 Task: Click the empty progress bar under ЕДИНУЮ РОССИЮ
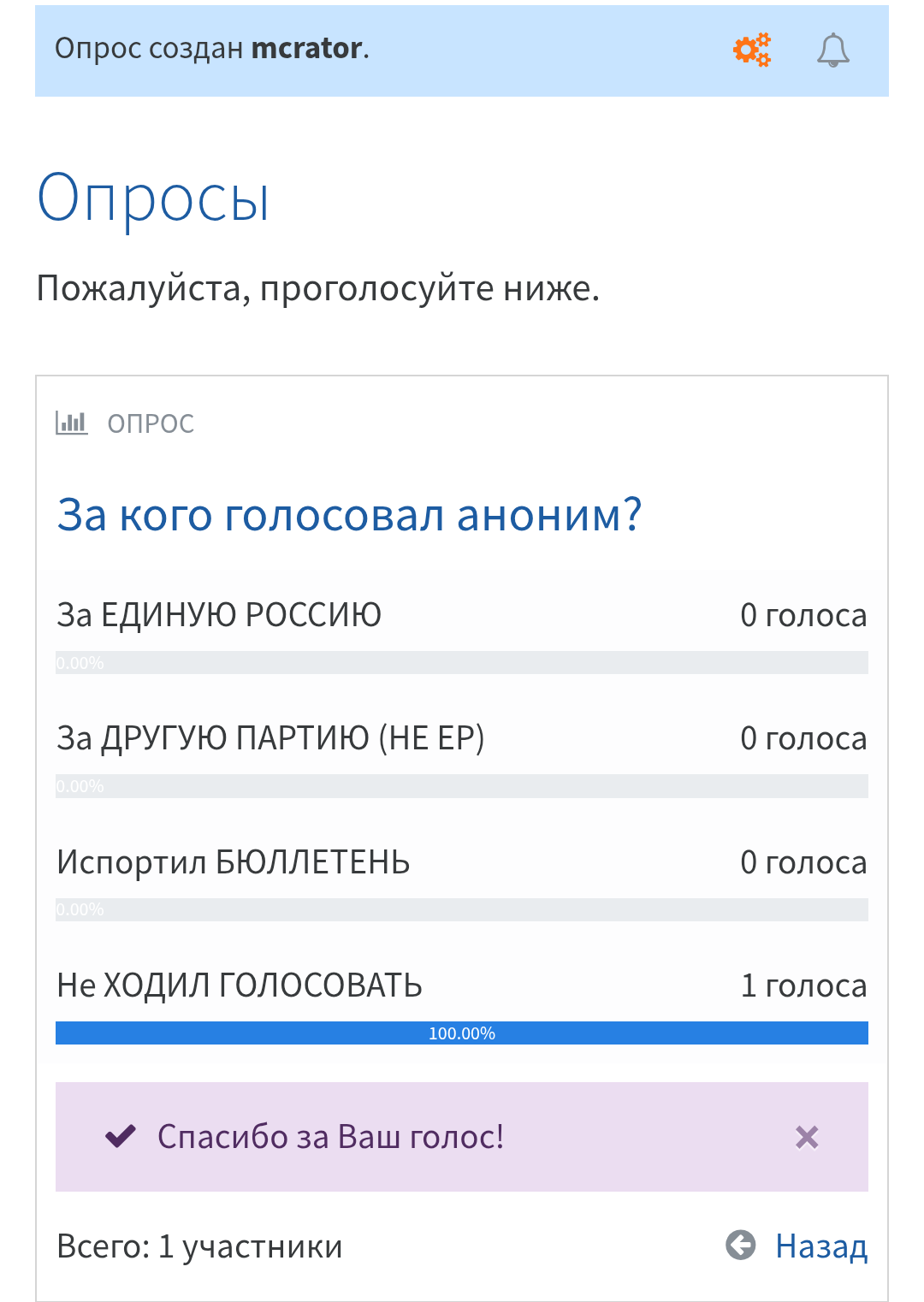462,663
